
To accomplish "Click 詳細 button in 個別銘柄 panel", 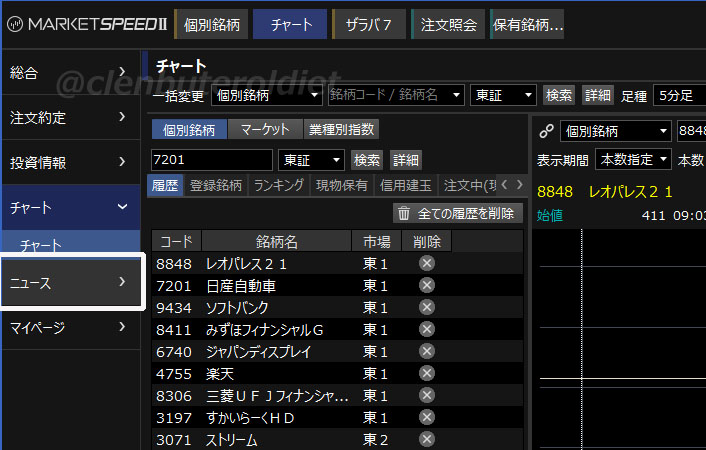I will 406,160.
